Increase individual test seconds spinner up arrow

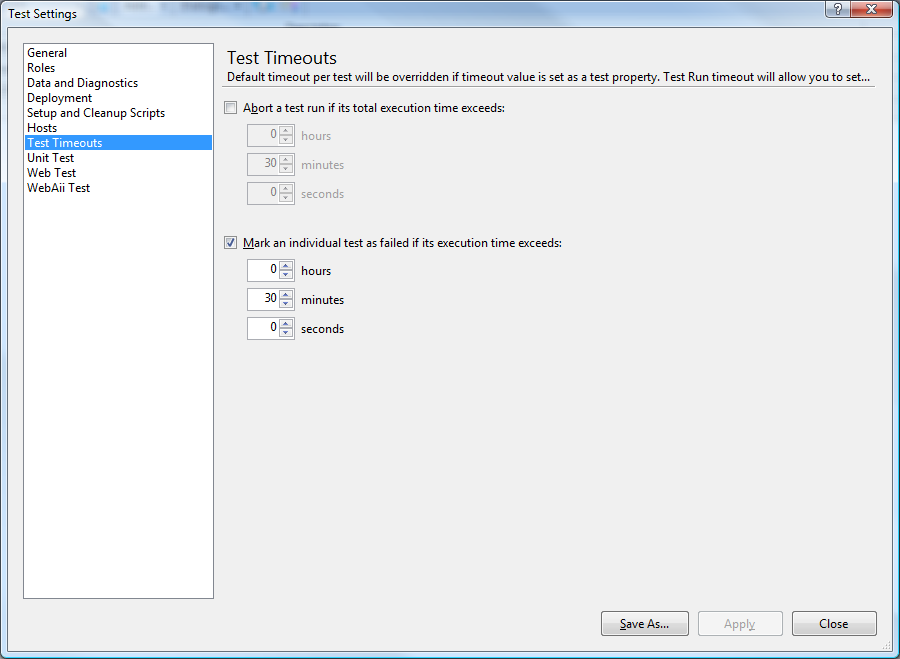(x=287, y=324)
